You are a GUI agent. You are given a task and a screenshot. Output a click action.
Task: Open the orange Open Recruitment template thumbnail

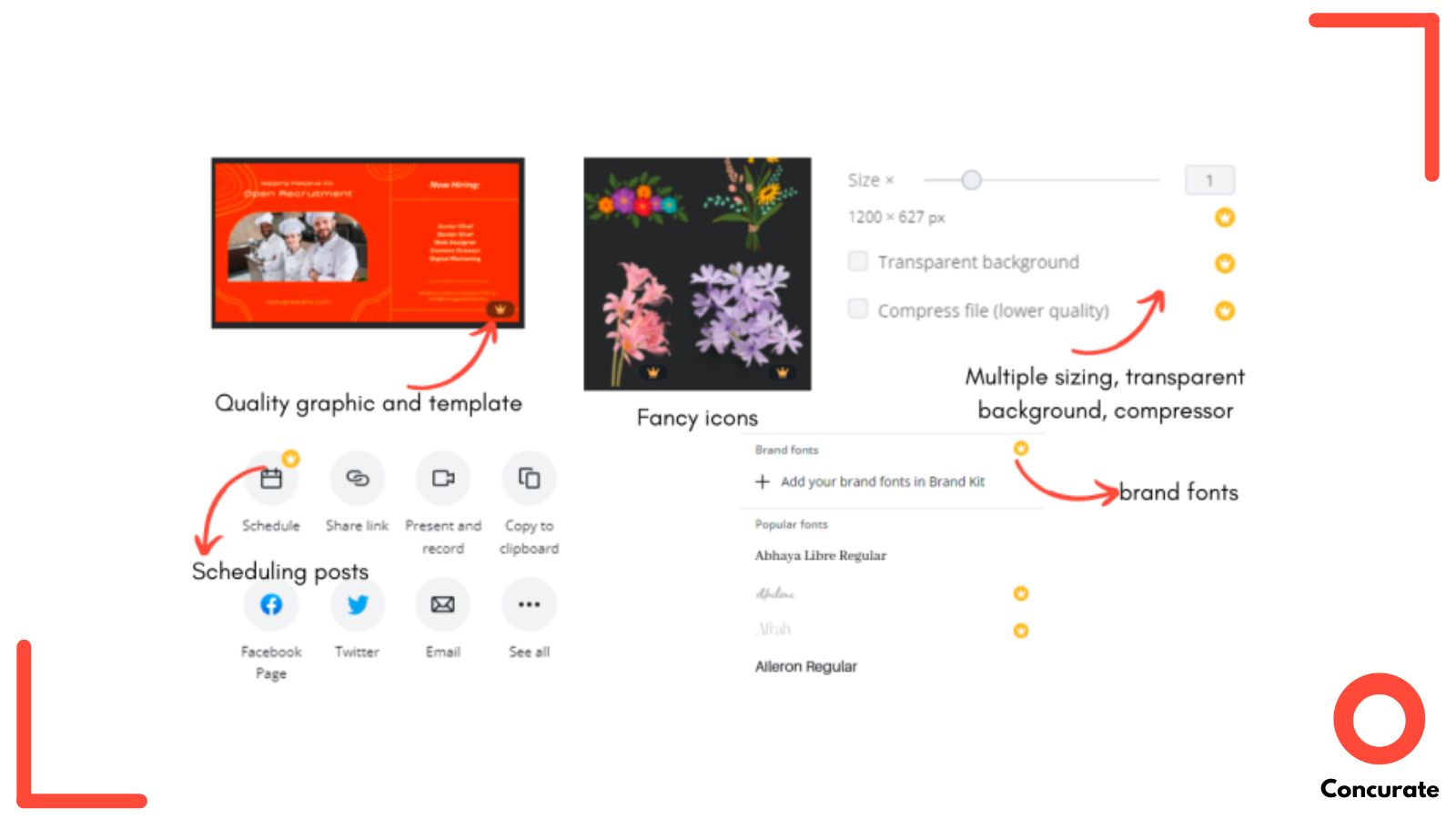click(368, 243)
